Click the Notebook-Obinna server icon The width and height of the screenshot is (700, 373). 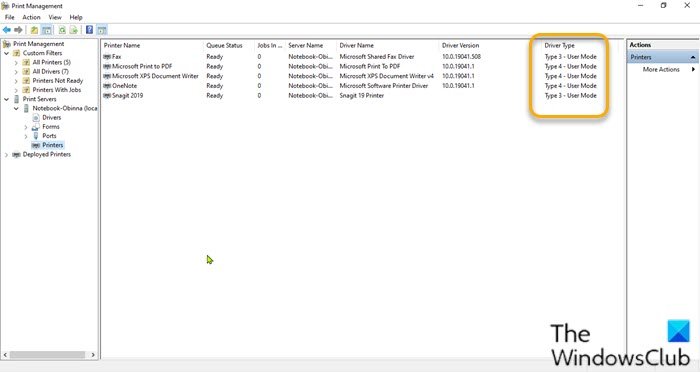pos(26,108)
